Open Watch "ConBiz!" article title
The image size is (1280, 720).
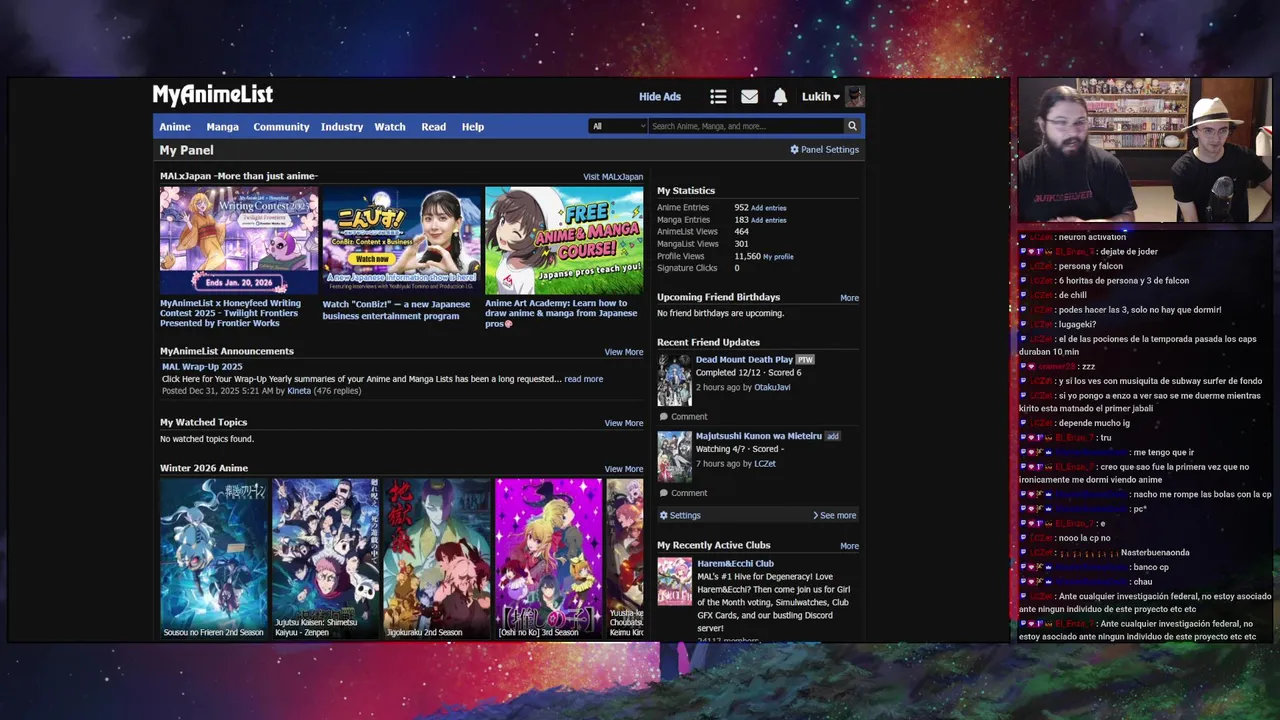(396, 310)
